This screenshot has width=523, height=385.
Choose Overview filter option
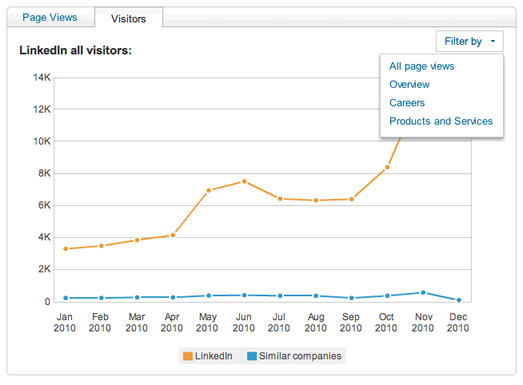pyautogui.click(x=409, y=84)
